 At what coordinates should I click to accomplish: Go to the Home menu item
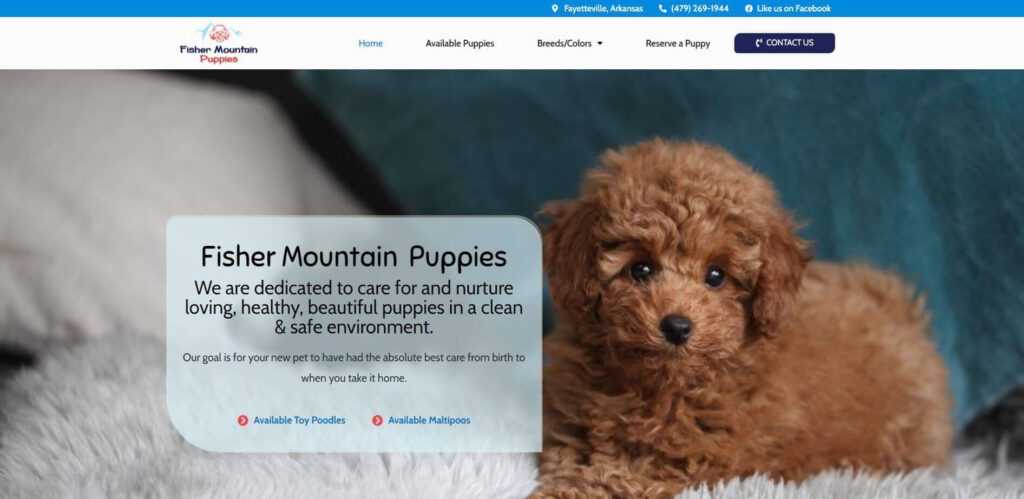tap(370, 44)
